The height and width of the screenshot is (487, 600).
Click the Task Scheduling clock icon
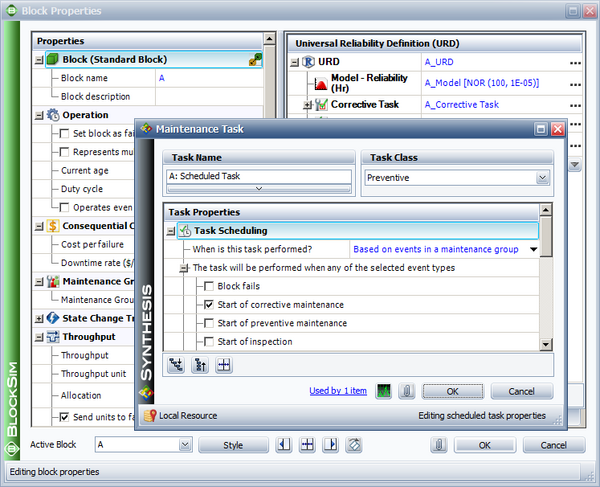(x=185, y=231)
